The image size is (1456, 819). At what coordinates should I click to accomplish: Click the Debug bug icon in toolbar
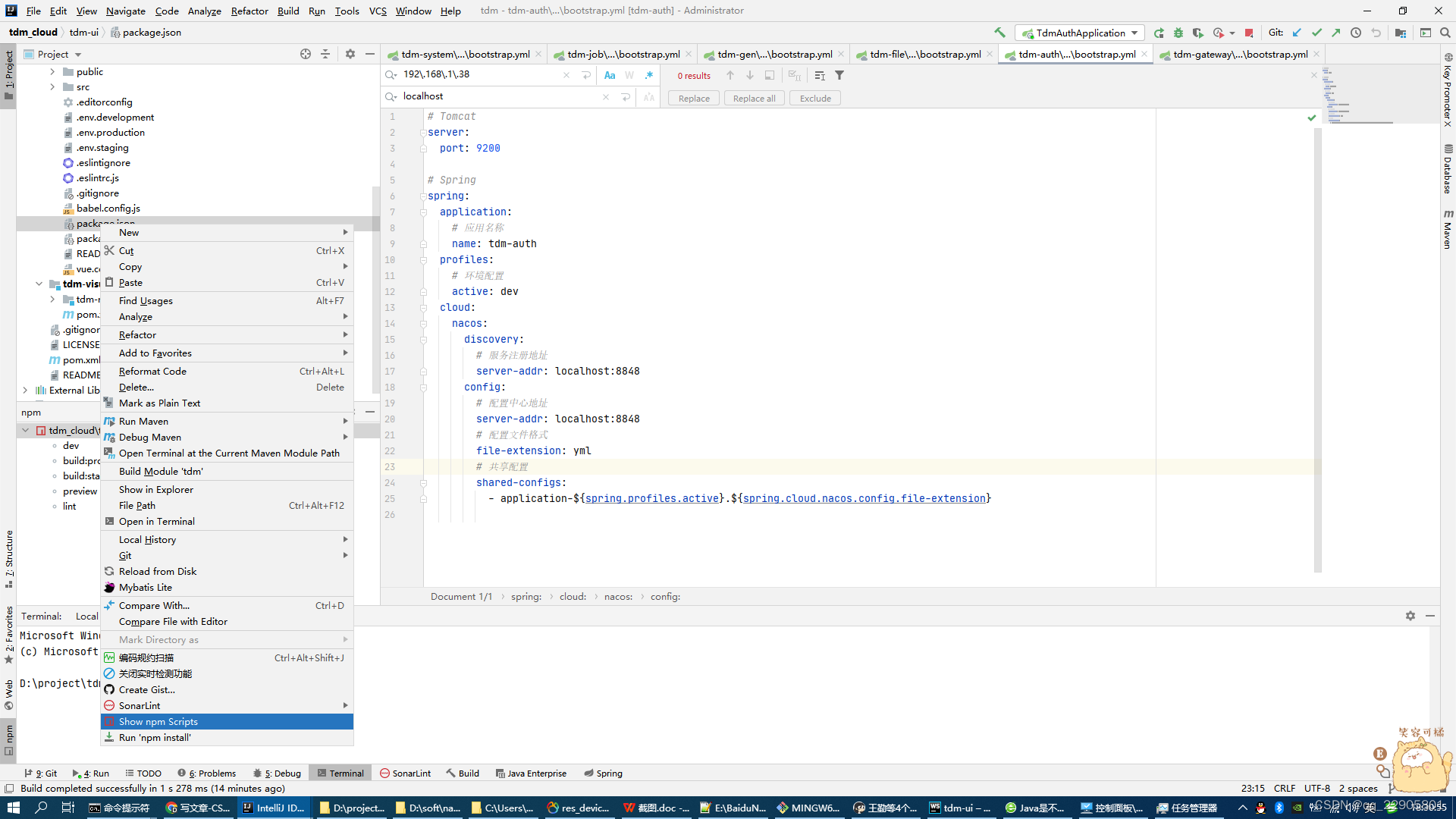(1178, 33)
